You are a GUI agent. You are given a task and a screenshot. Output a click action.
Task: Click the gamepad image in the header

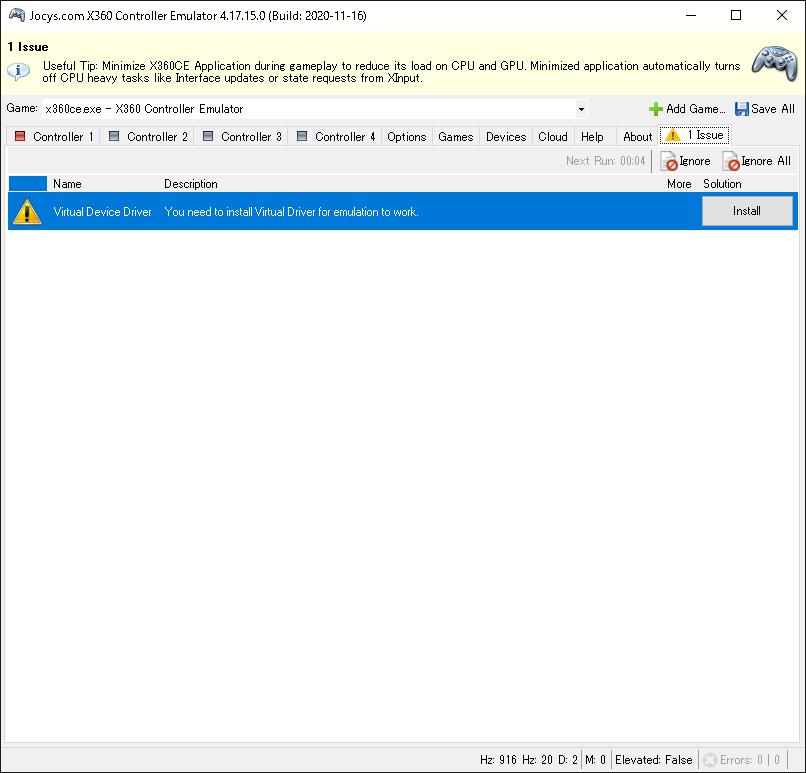775,63
